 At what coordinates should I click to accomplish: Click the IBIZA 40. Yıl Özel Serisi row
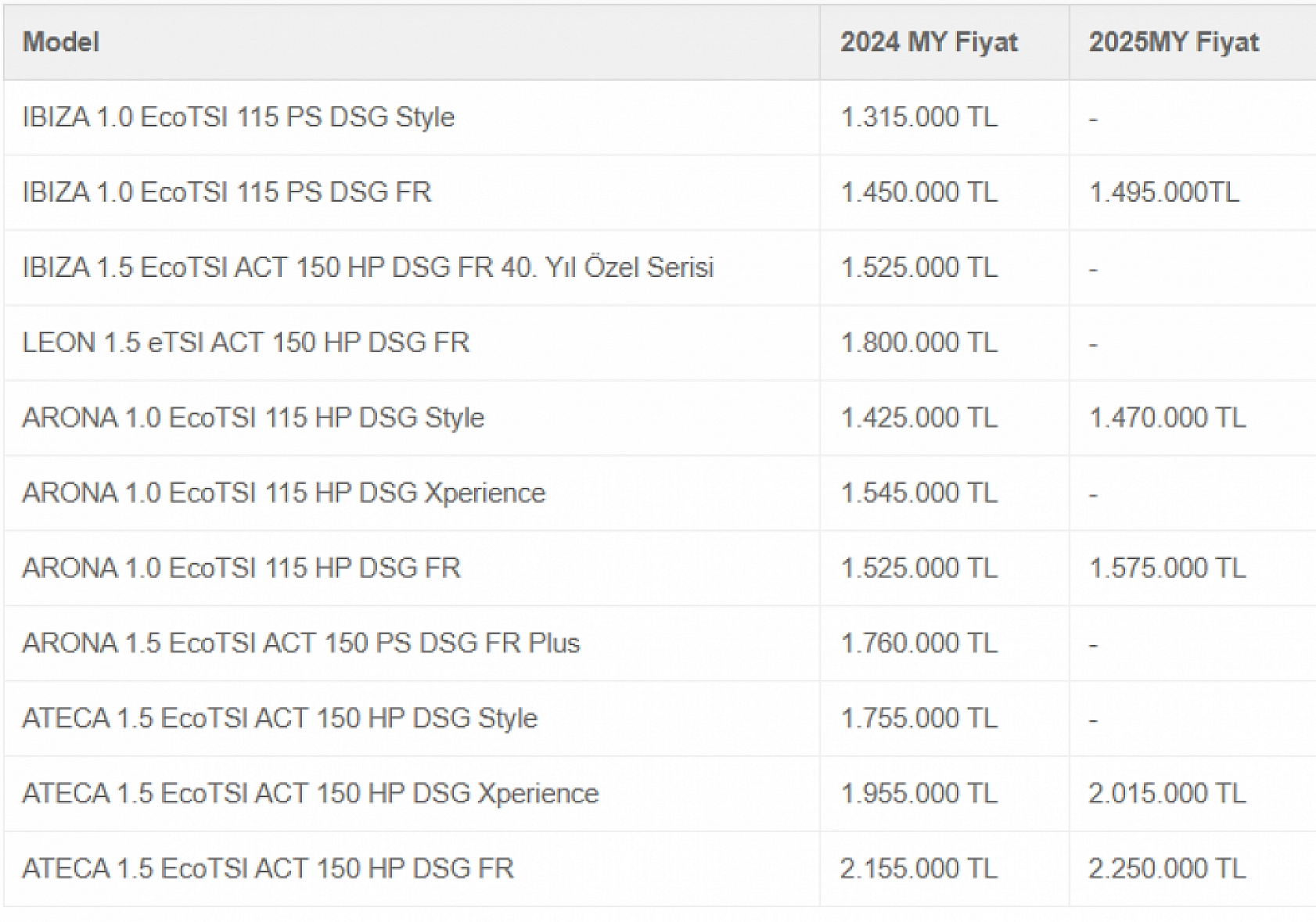368,267
